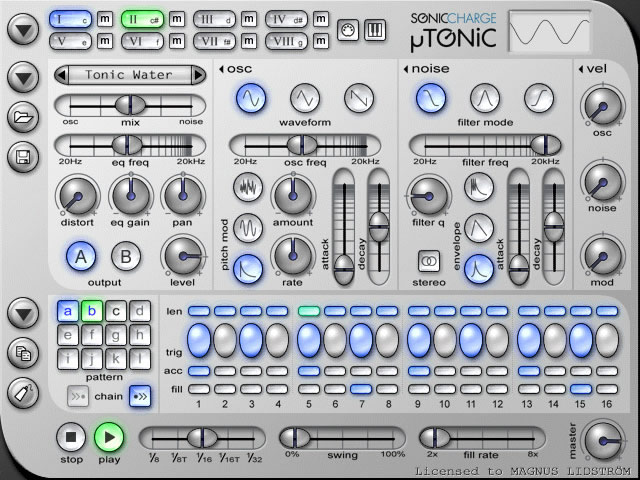This screenshot has width=640, height=480.
Task: Click the master volume knob
Action: click(x=603, y=441)
